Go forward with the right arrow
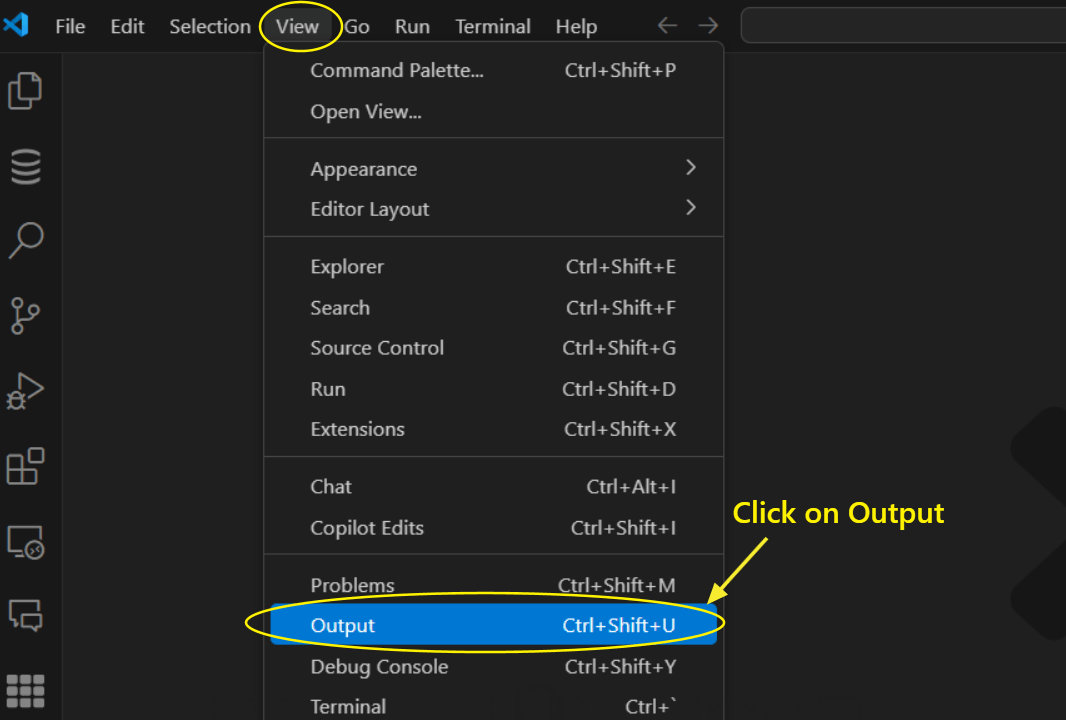Image resolution: width=1066 pixels, height=720 pixels. click(x=708, y=26)
